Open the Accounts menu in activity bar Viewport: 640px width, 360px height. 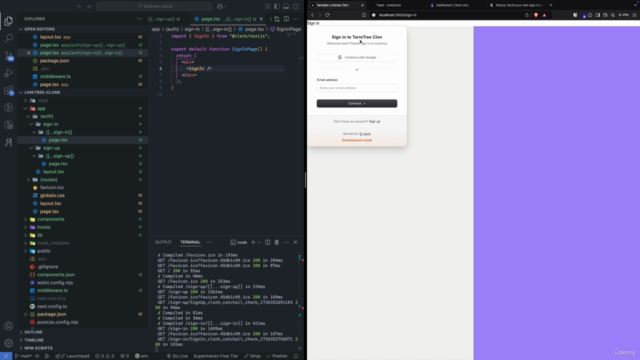9,326
